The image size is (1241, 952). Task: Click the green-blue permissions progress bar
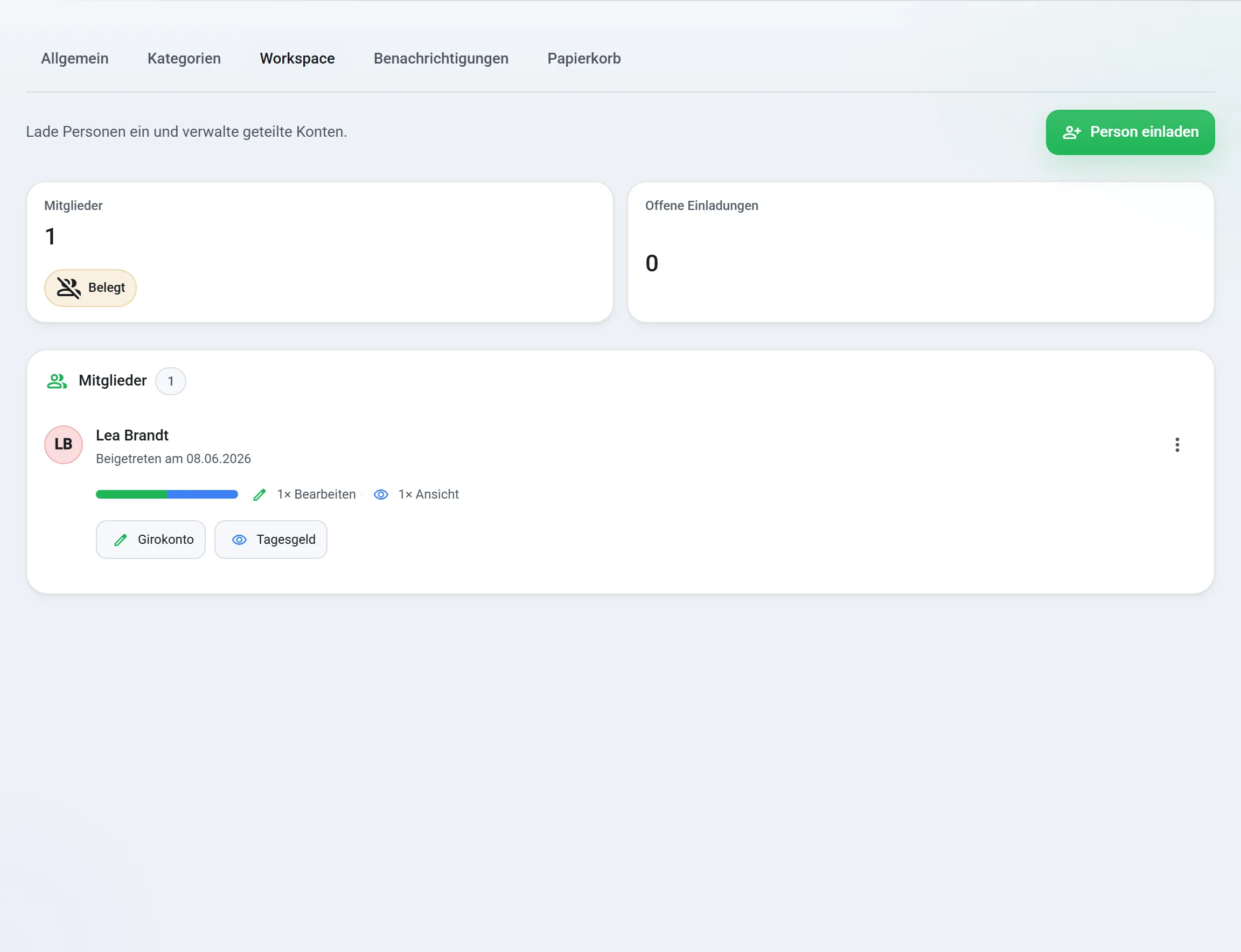pos(166,495)
